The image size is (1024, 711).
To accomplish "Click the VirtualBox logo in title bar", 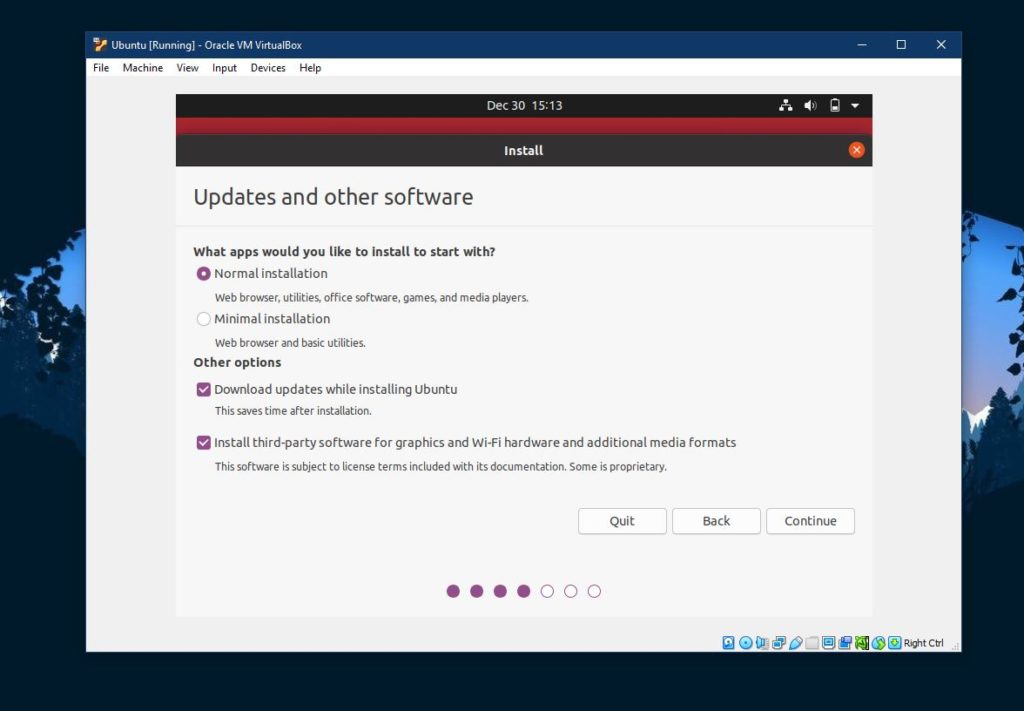I will click(x=100, y=44).
